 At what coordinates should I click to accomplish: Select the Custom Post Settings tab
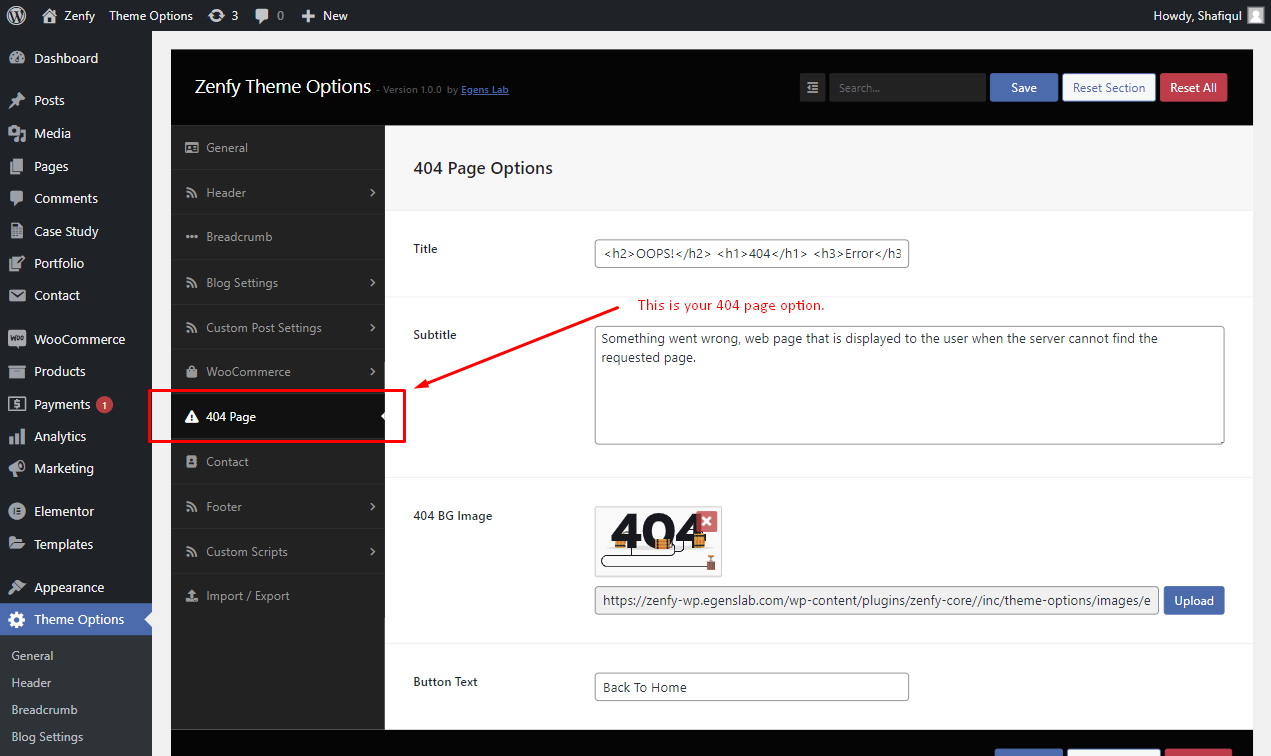278,327
